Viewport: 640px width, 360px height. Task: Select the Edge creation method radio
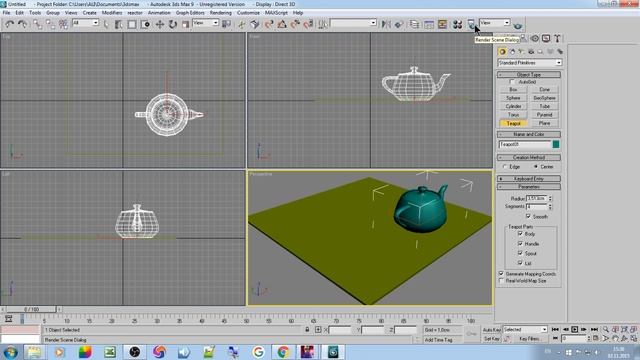pos(505,167)
